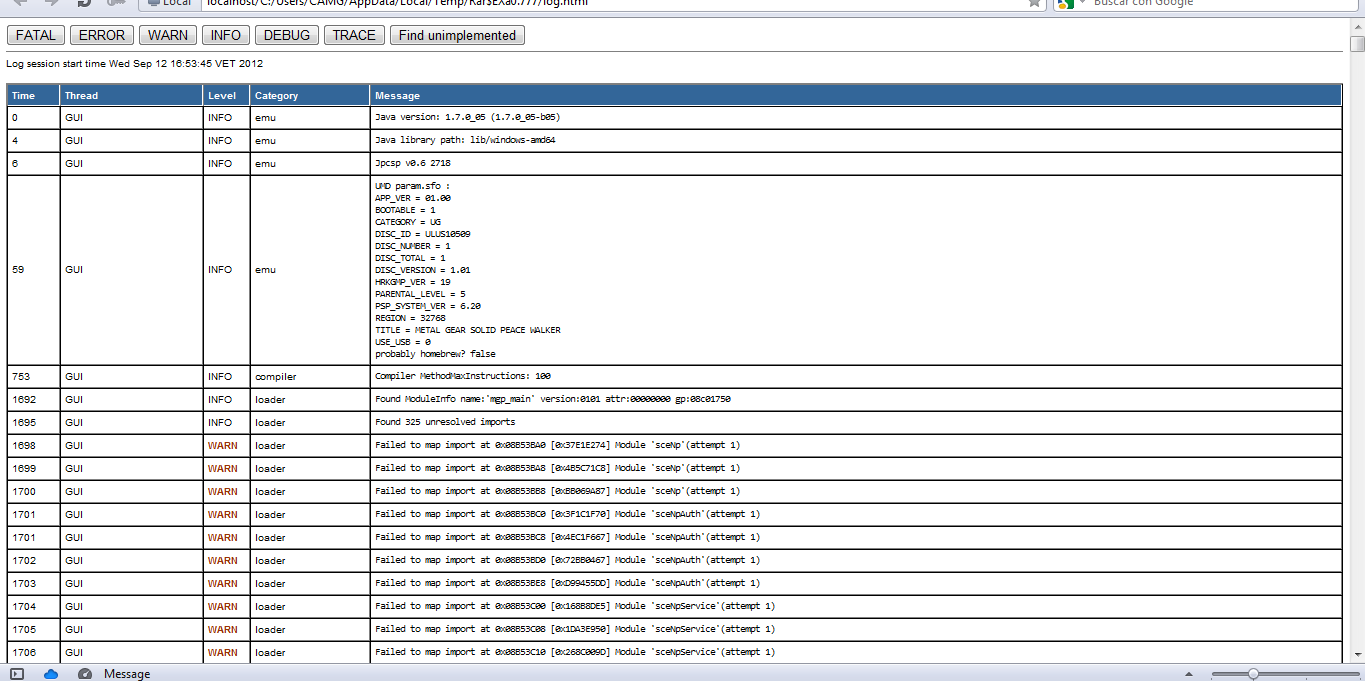Image resolution: width=1365 pixels, height=681 pixels.
Task: Select message with import 0xBB069A87
Action: (x=558, y=491)
